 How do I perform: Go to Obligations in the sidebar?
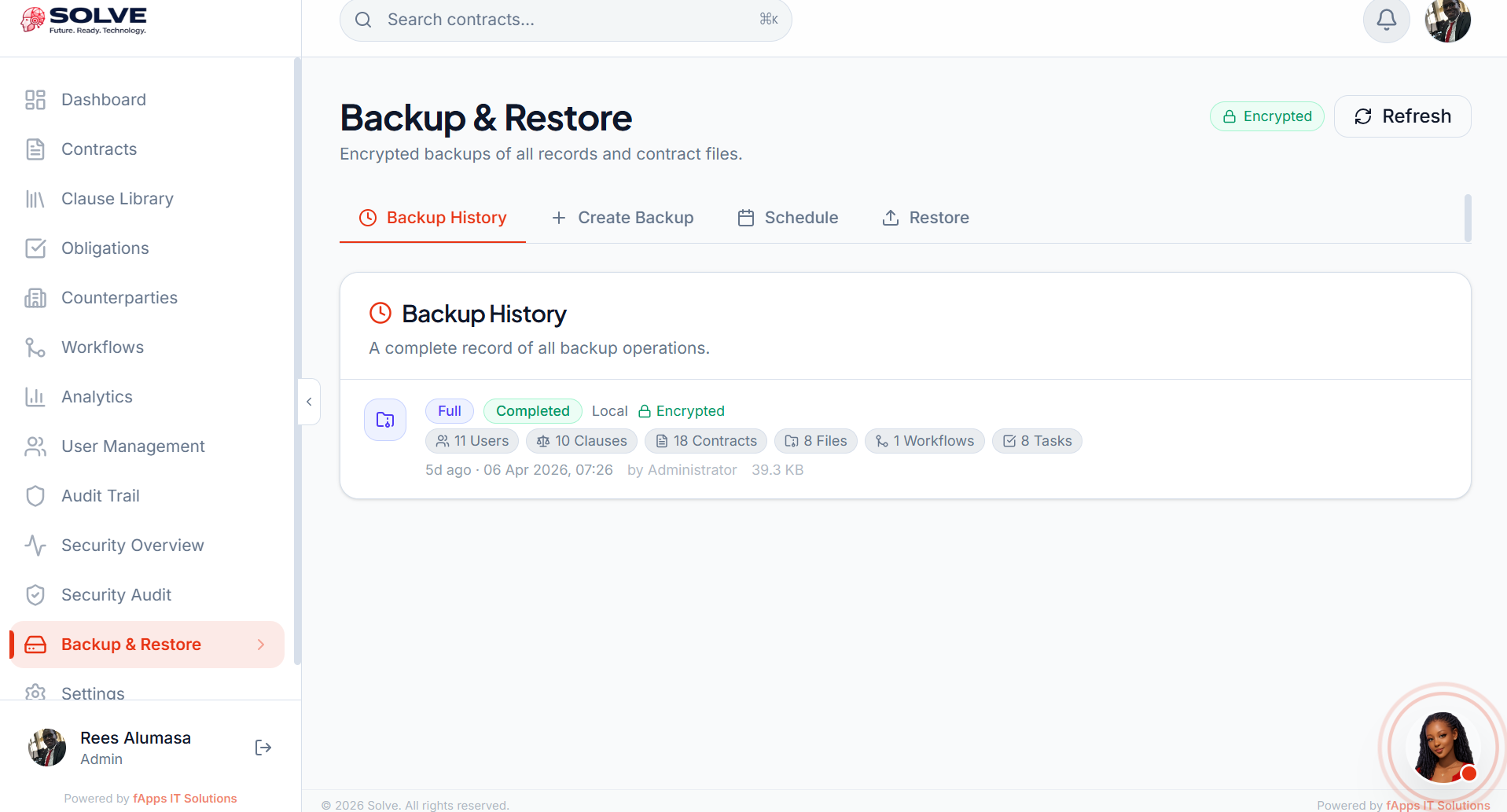(x=105, y=248)
